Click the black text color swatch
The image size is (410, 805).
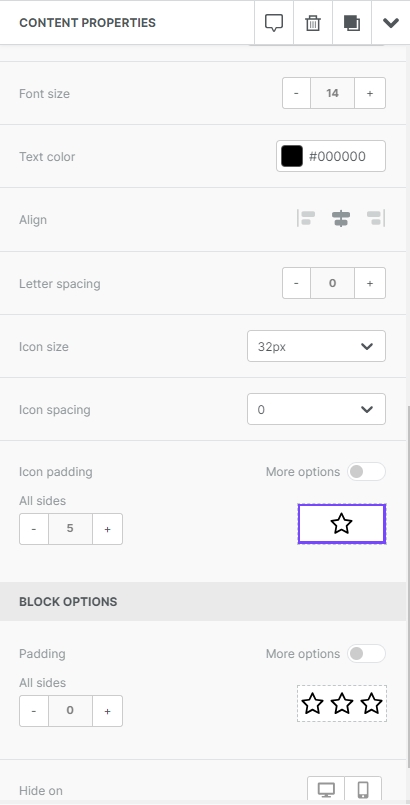coord(292,156)
